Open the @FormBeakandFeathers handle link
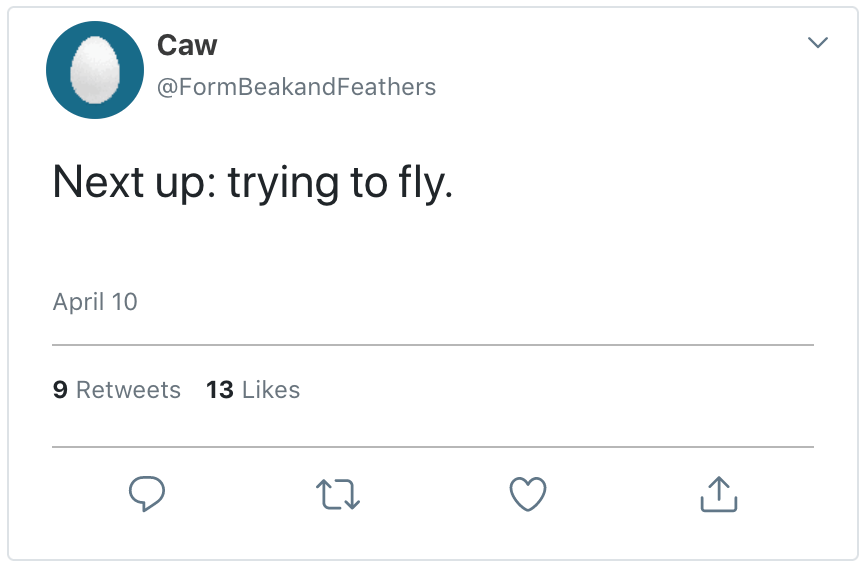This screenshot has width=866, height=570. click(296, 88)
